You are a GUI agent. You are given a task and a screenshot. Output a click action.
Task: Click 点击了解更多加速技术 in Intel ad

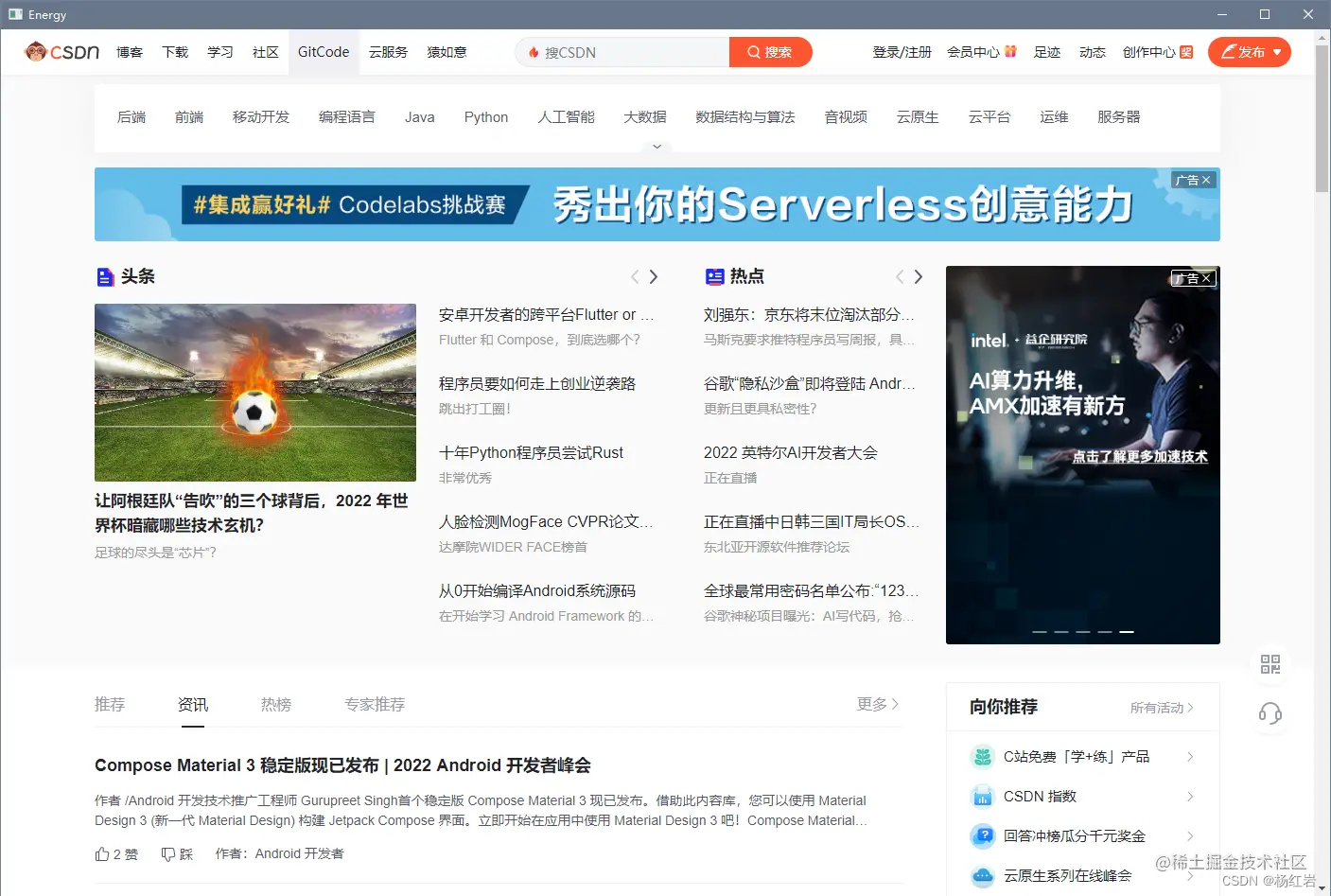point(1140,456)
